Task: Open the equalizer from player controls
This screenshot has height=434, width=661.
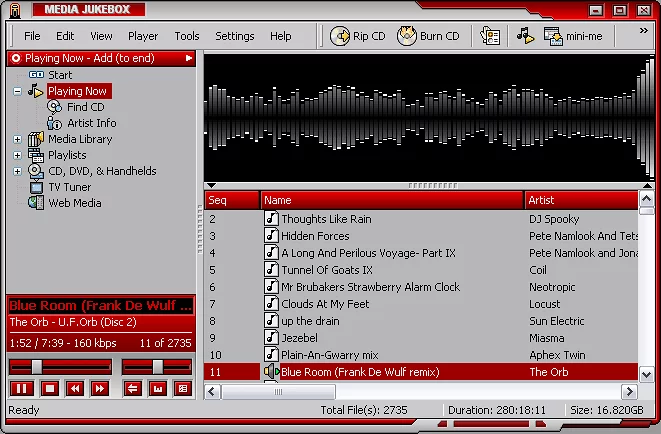Action: [157, 388]
